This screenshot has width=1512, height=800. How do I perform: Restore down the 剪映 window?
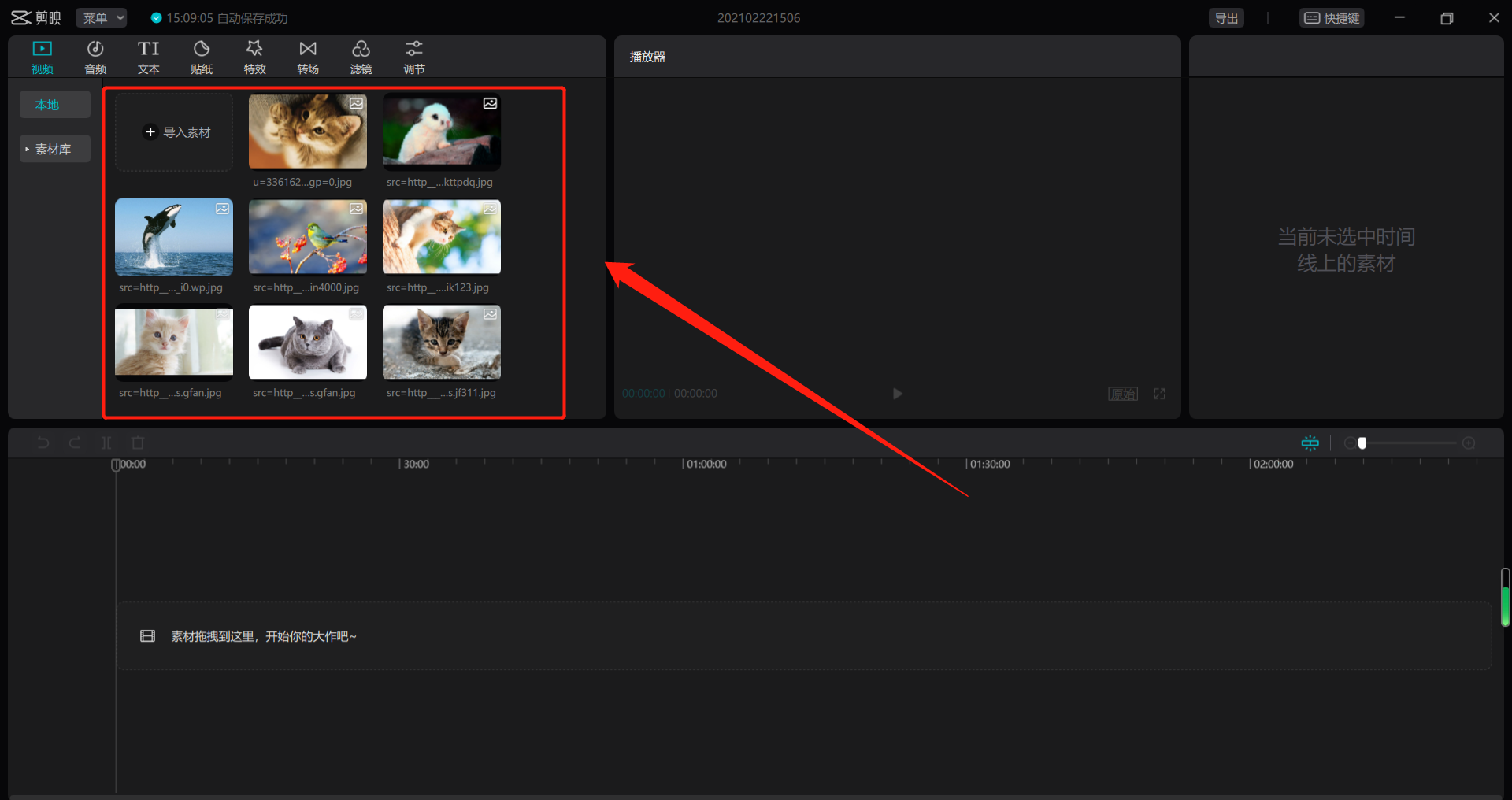tap(1447, 18)
